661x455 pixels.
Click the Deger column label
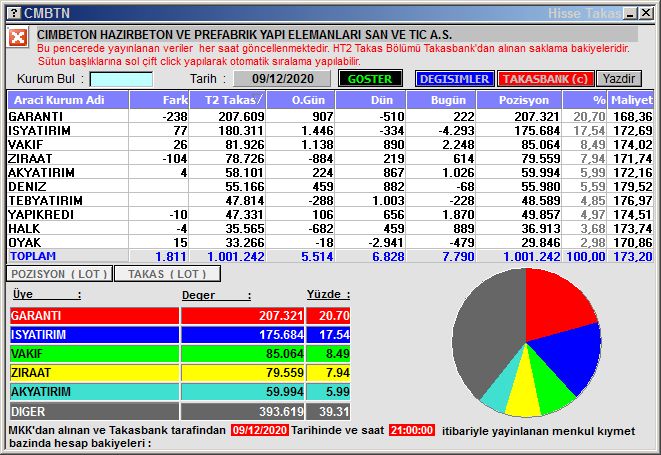216,295
